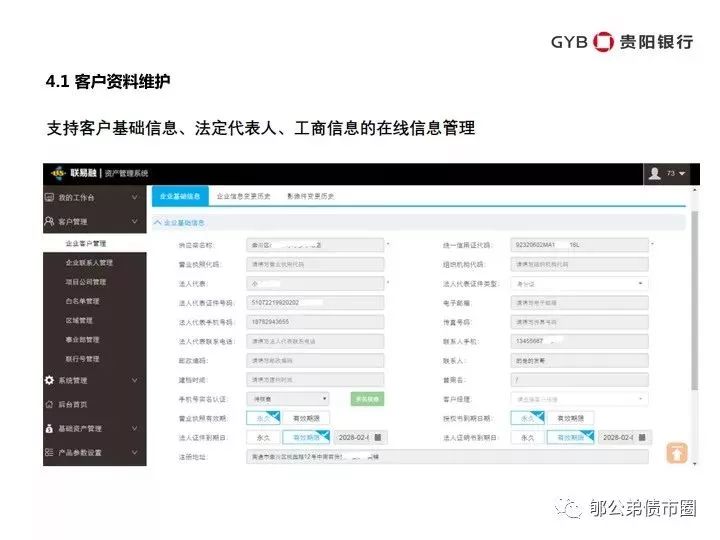Select 永久 option for 法人证件到期日
This screenshot has height=540, width=720.
pyautogui.click(x=263, y=438)
